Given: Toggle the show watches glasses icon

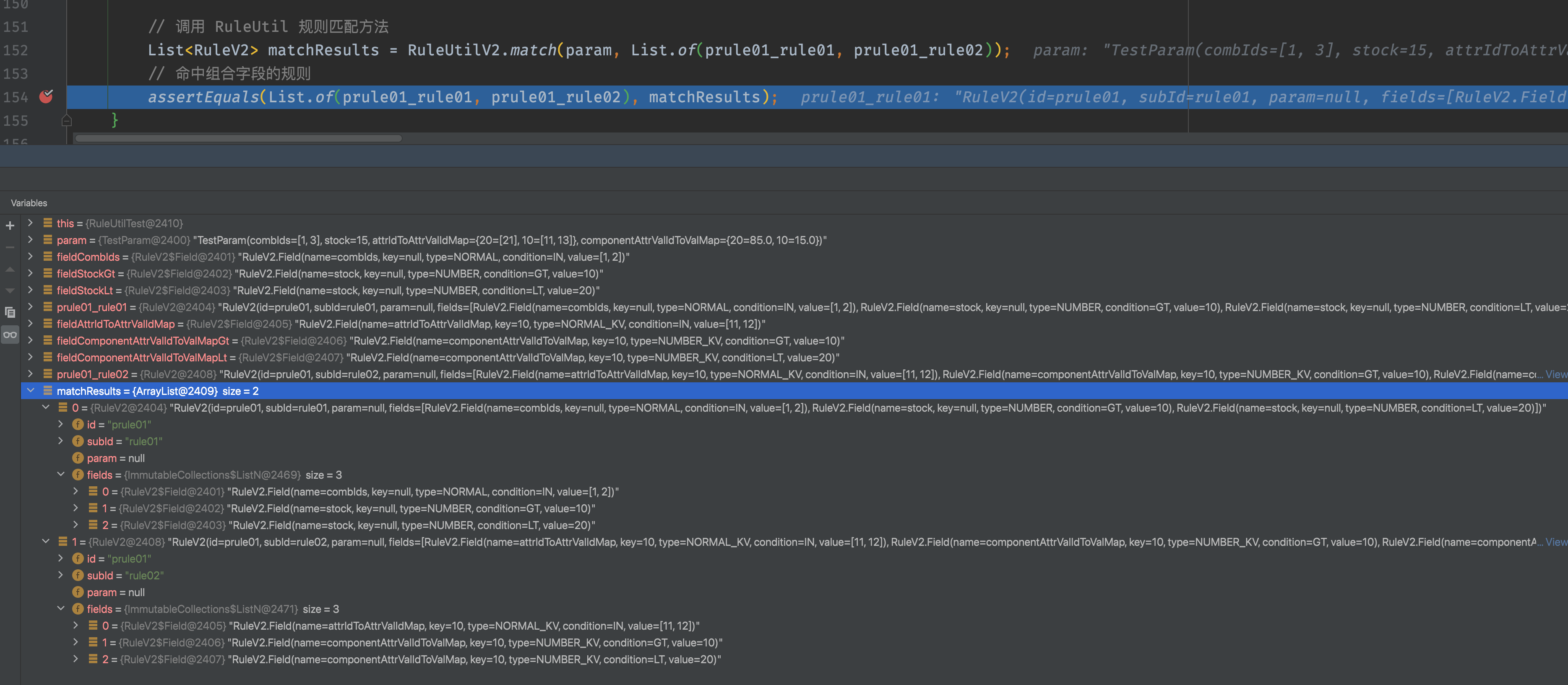Looking at the screenshot, I should (x=10, y=335).
